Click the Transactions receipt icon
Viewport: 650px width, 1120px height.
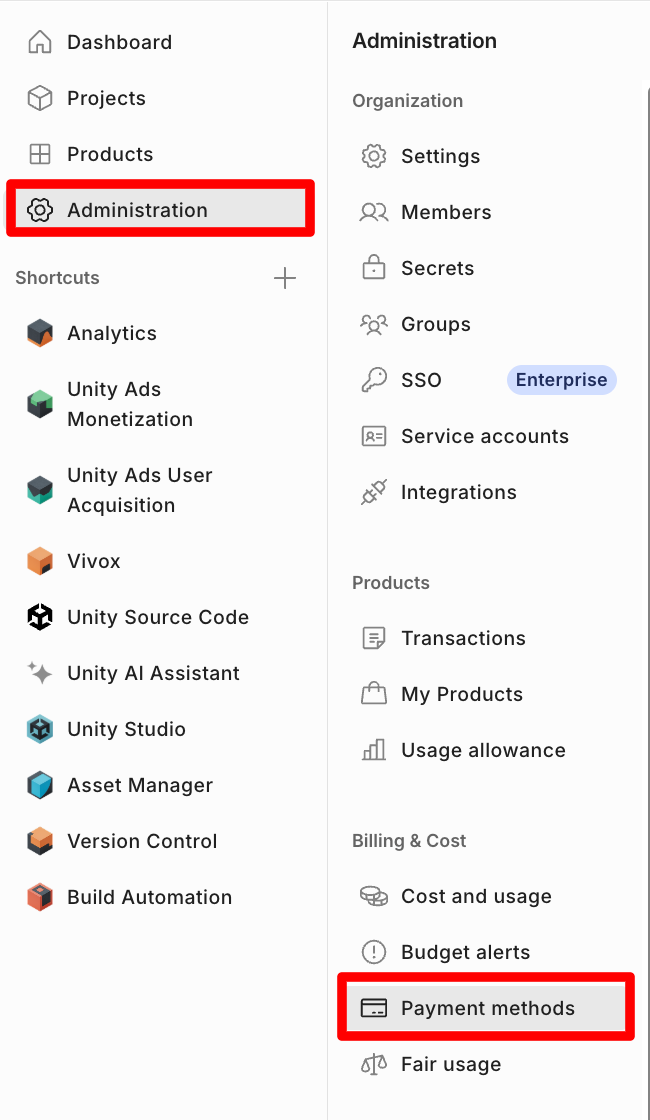[x=374, y=638]
